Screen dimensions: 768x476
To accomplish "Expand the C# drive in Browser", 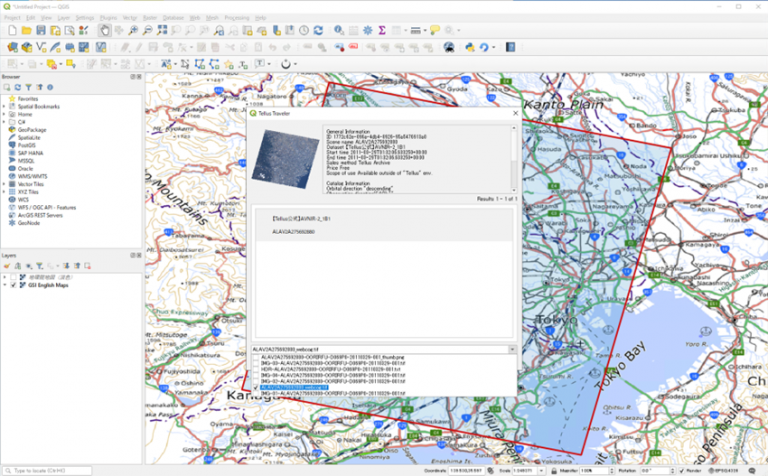I will tap(4, 122).
